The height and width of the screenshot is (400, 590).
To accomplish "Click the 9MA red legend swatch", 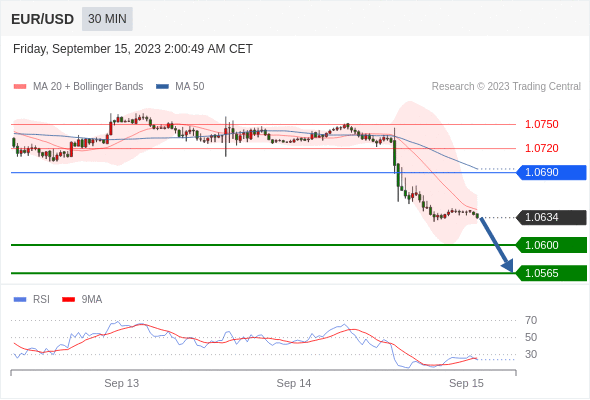I will pos(68,300).
